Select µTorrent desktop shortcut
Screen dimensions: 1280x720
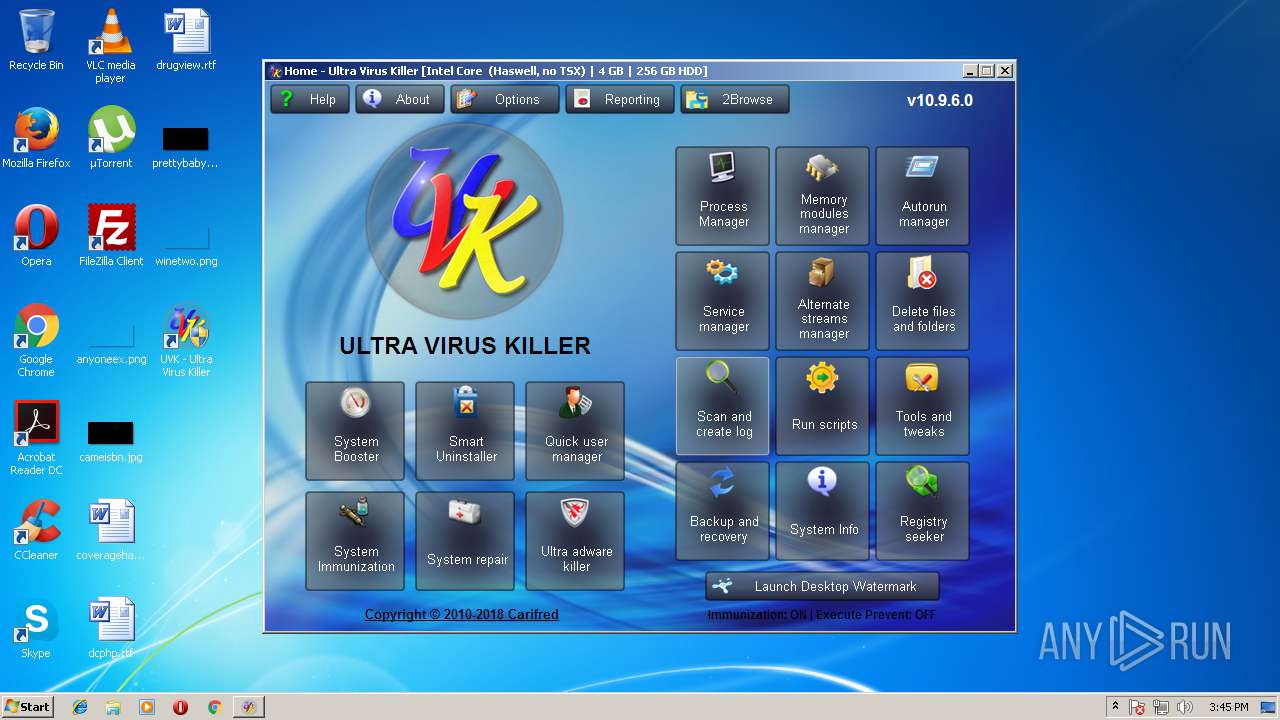point(111,138)
